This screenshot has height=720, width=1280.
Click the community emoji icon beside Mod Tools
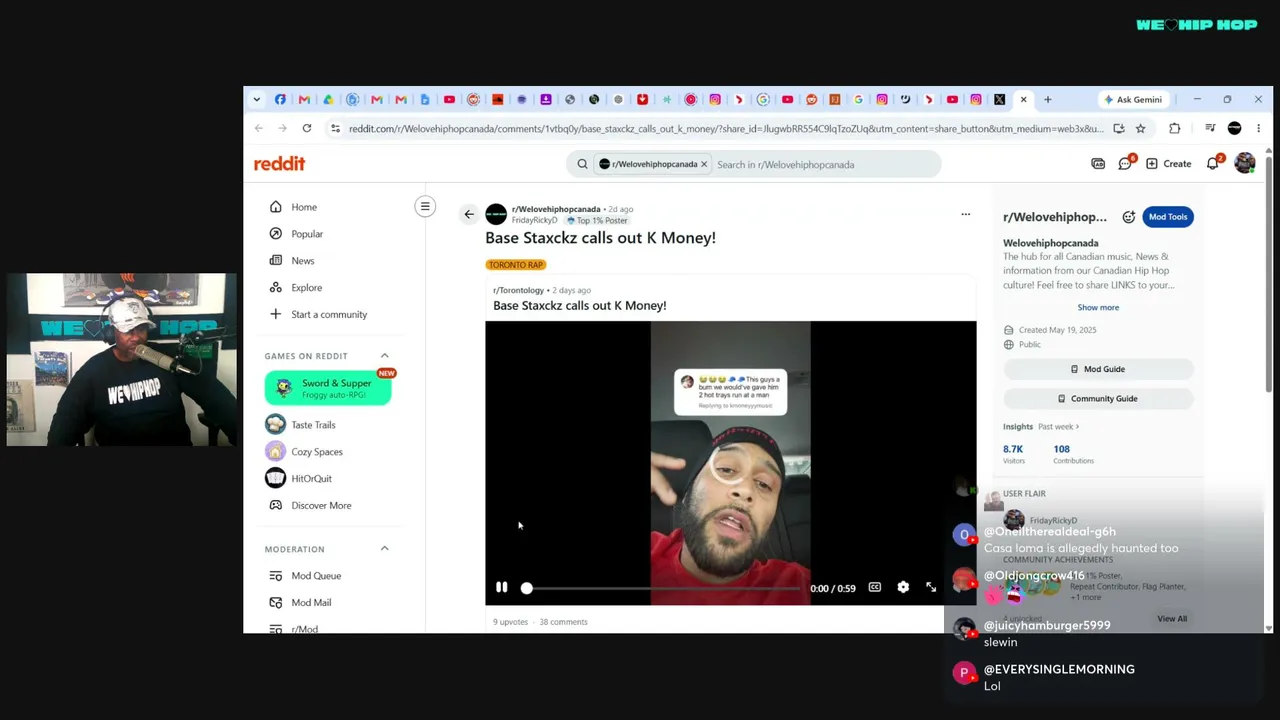point(1129,217)
